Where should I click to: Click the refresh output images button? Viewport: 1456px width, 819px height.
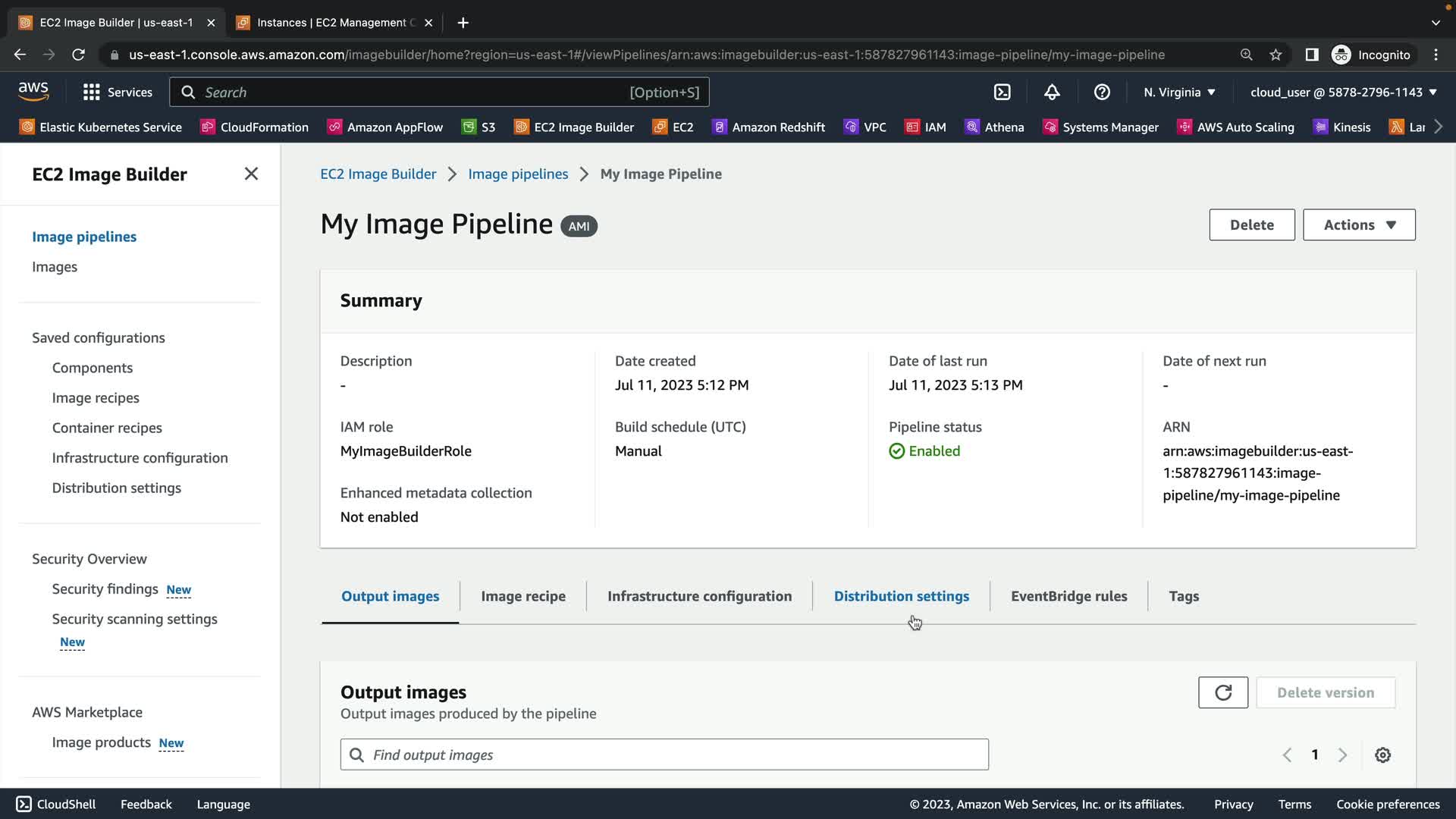point(1222,692)
